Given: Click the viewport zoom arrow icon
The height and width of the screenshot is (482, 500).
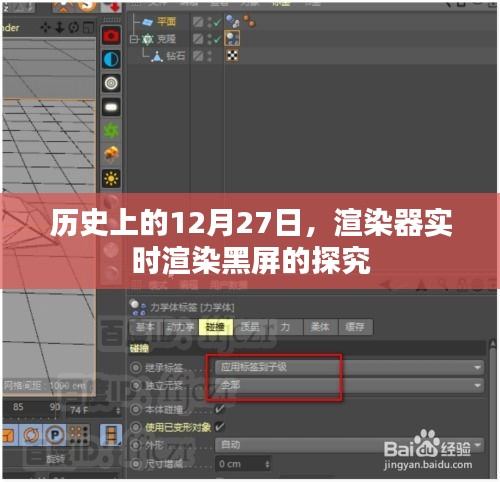Looking at the screenshot, I should 59,27.
